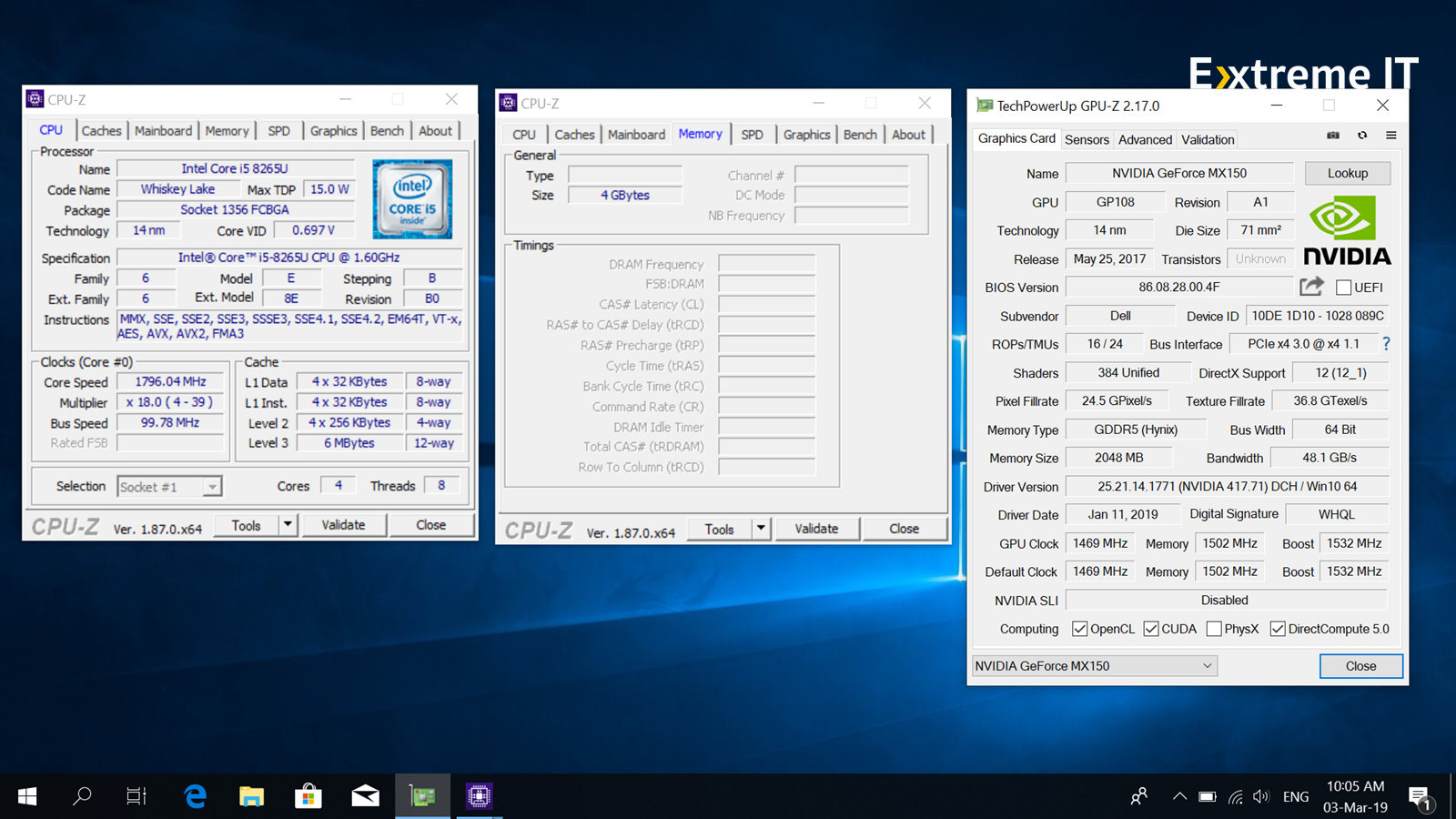Open Bench tab in left CPU-Z window

(x=387, y=131)
